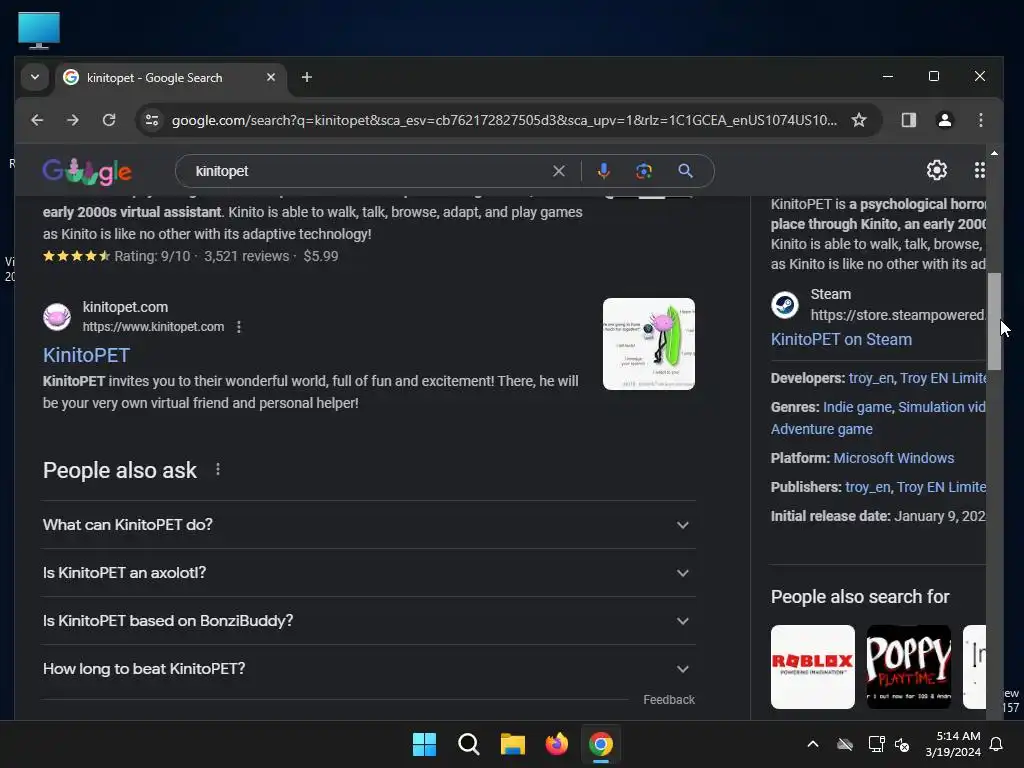The image size is (1024, 768).
Task: Open volume muted tray icon
Action: point(902,744)
